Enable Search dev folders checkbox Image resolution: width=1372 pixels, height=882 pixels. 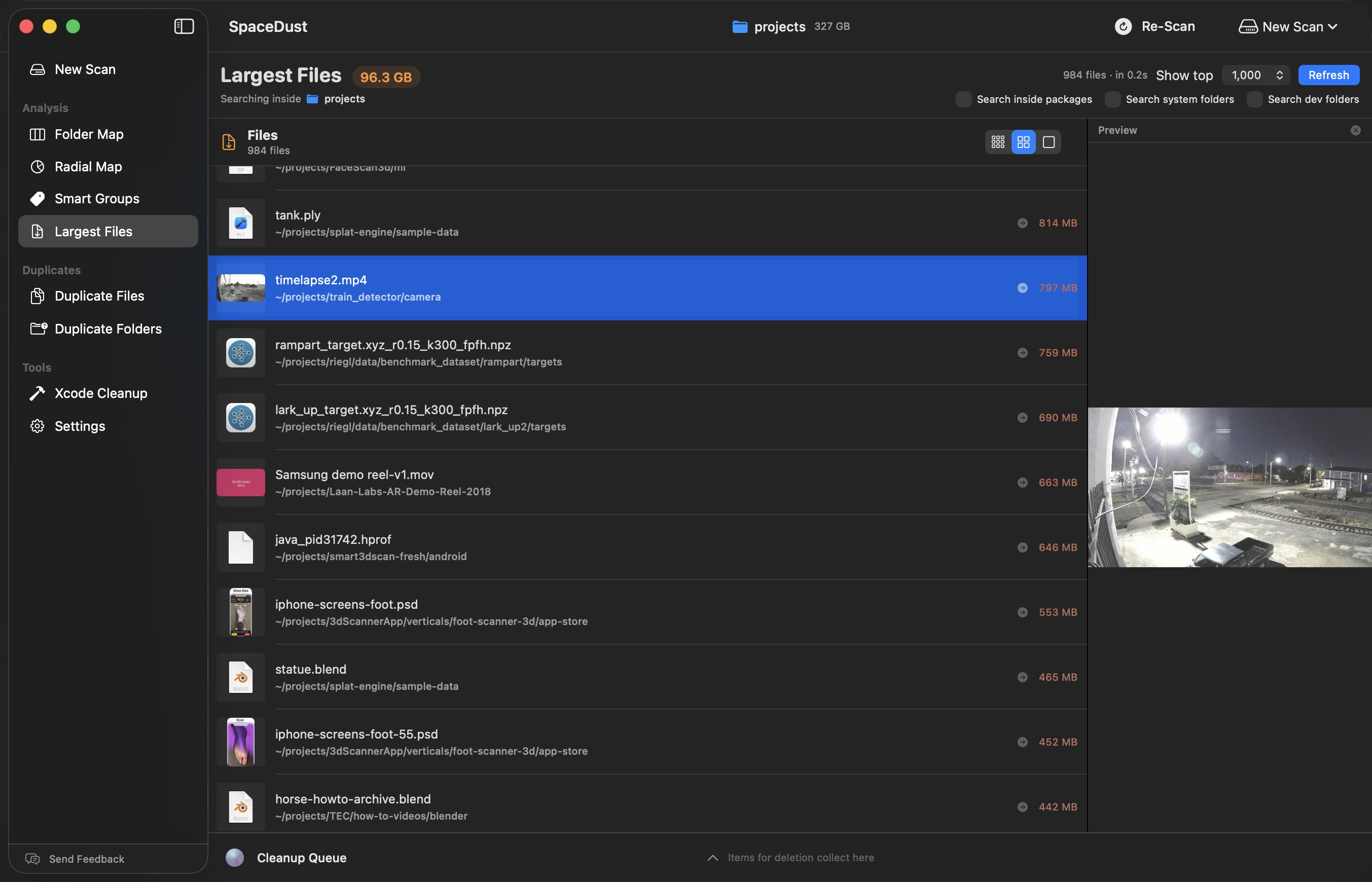click(x=1254, y=99)
